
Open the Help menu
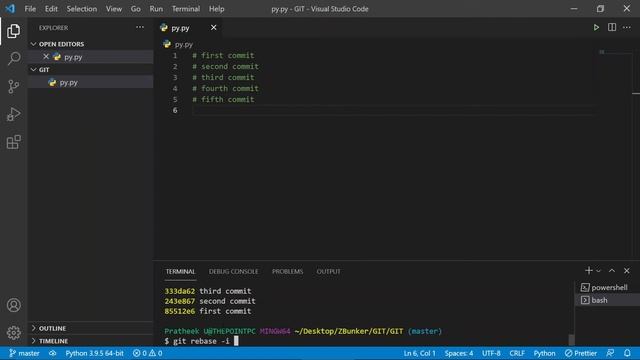(216, 9)
